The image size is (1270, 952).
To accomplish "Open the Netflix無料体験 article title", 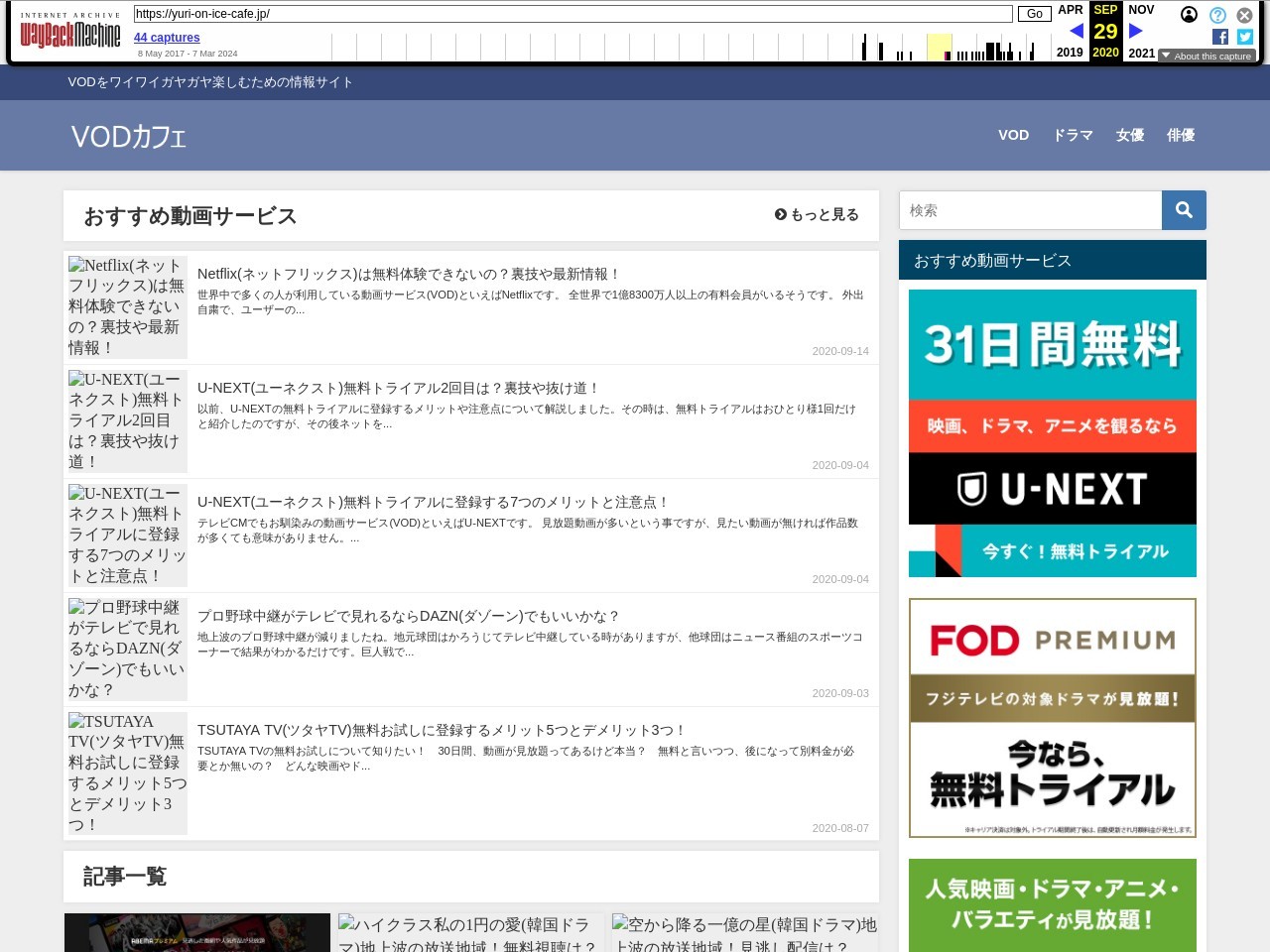I will pos(409,274).
